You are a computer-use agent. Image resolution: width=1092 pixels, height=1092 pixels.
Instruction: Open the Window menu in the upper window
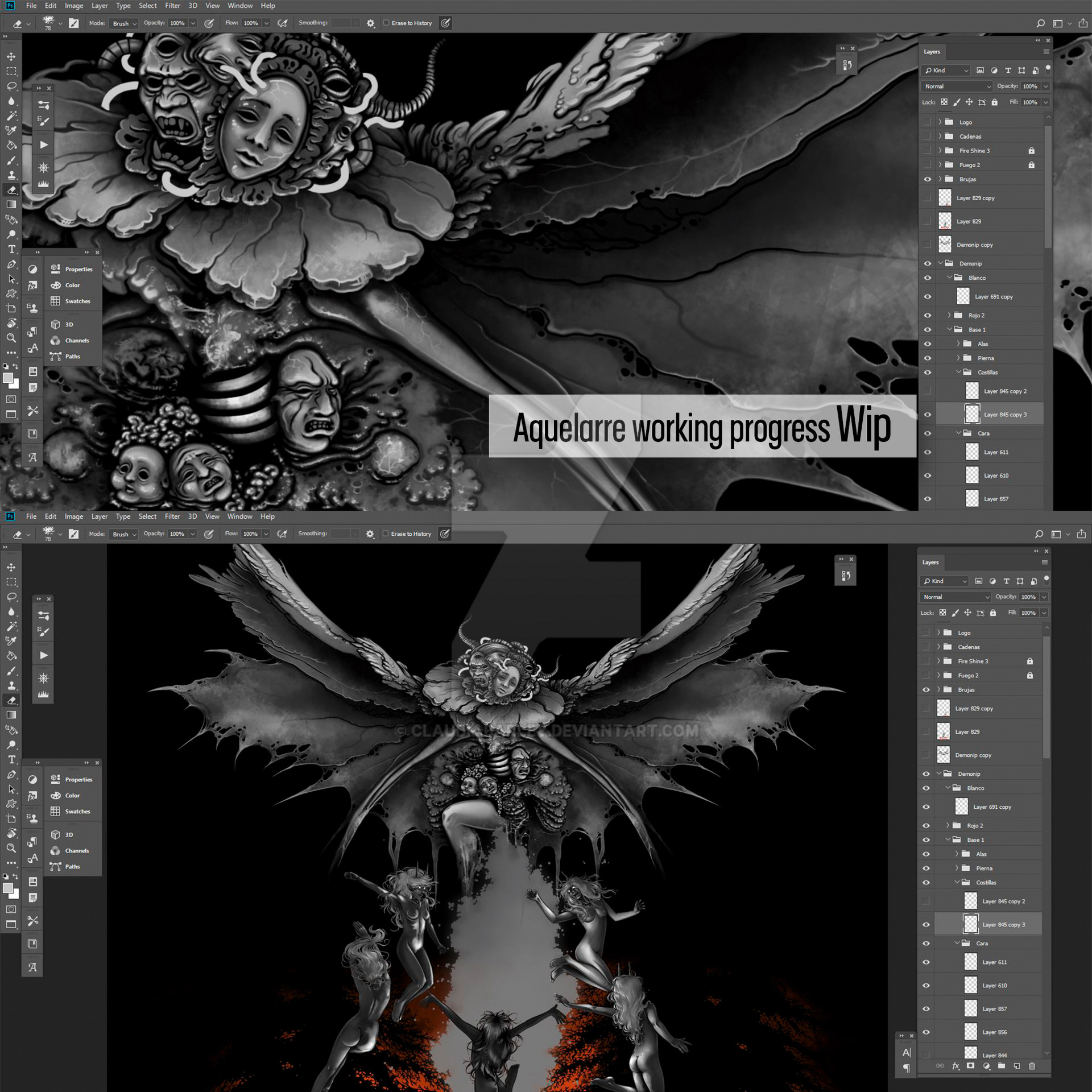coord(240,6)
